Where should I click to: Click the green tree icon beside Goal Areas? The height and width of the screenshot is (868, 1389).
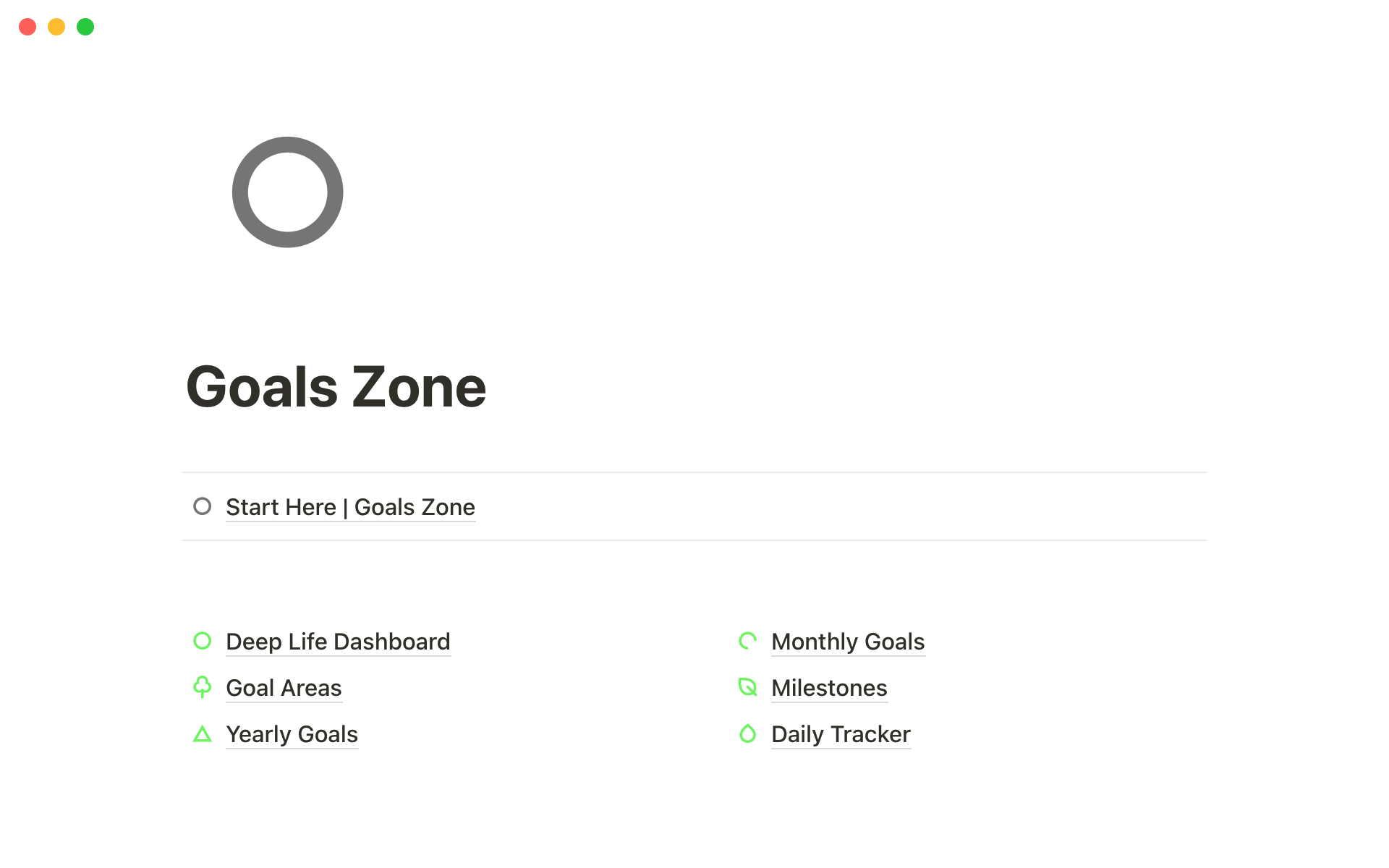[203, 687]
